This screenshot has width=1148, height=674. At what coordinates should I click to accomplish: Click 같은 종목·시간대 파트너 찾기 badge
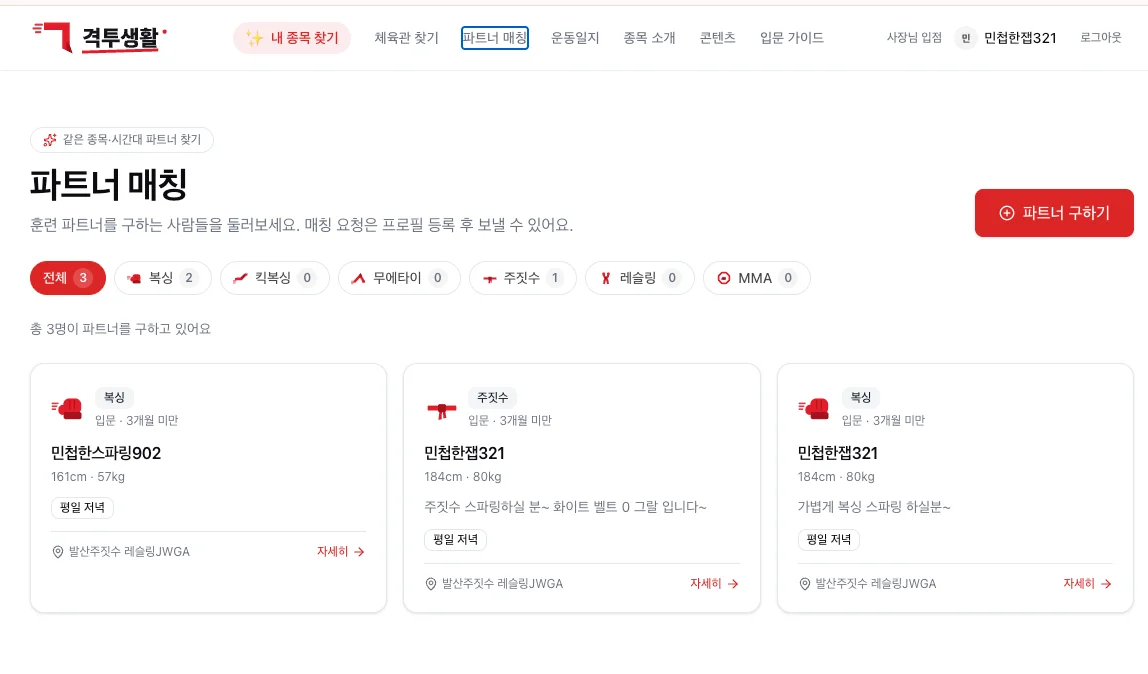[x=122, y=140]
